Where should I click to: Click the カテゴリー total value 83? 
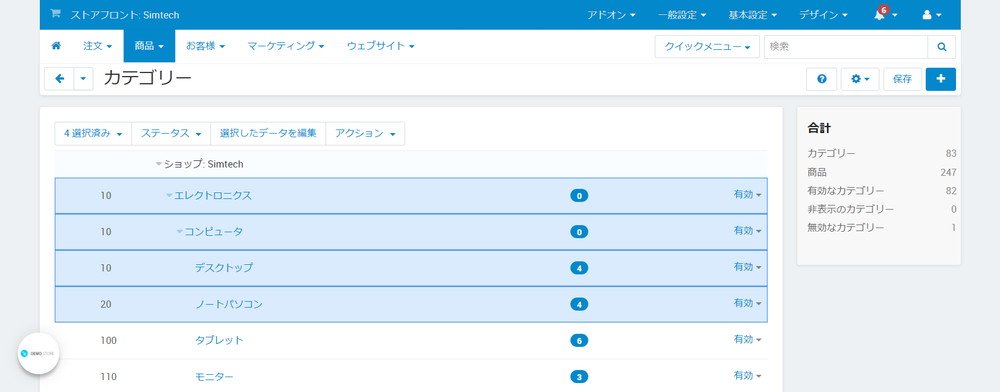point(951,154)
